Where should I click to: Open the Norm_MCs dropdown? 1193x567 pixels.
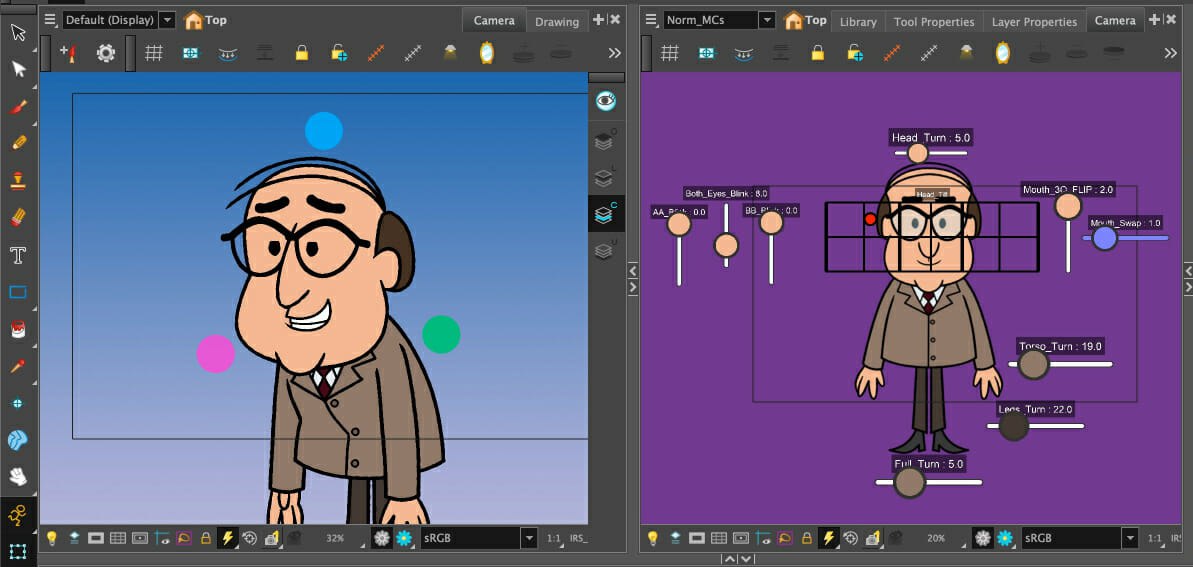coord(766,20)
